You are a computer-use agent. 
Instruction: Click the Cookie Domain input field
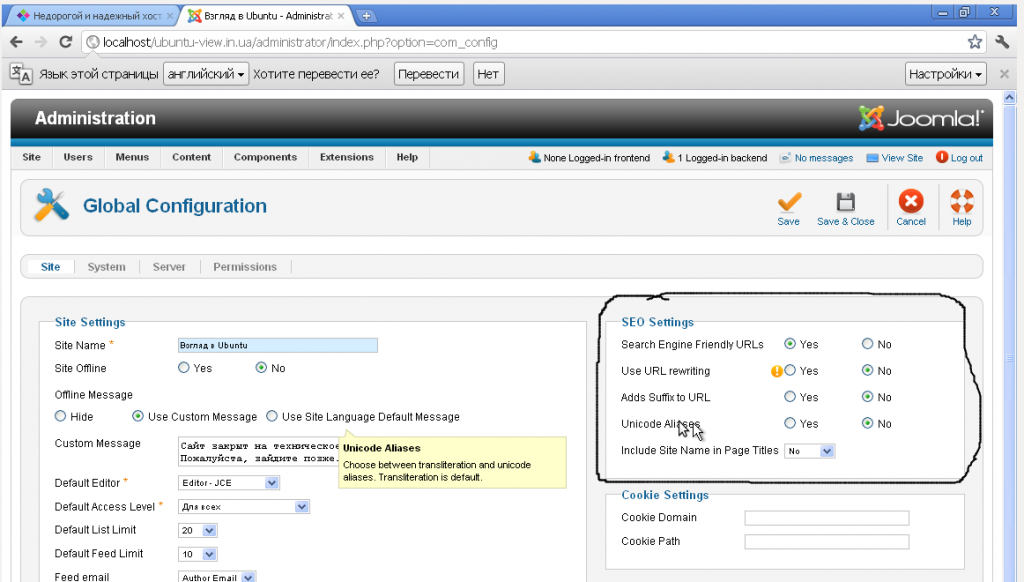pyautogui.click(x=827, y=518)
